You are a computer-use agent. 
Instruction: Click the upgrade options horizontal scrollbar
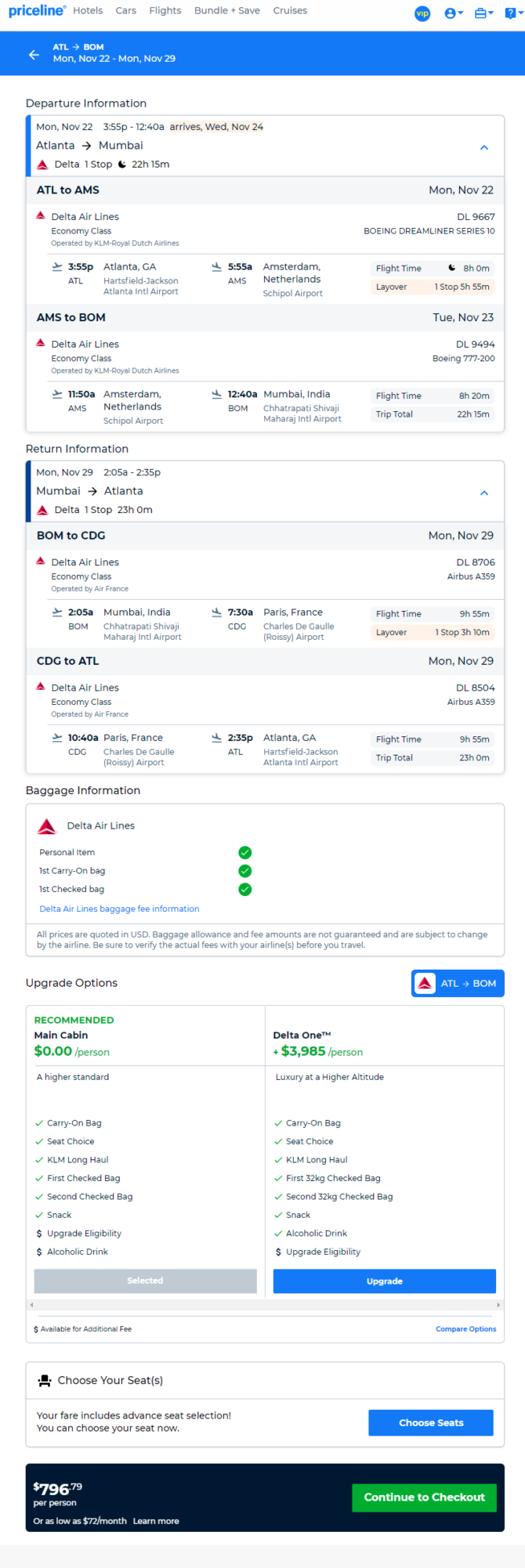pos(265,1305)
